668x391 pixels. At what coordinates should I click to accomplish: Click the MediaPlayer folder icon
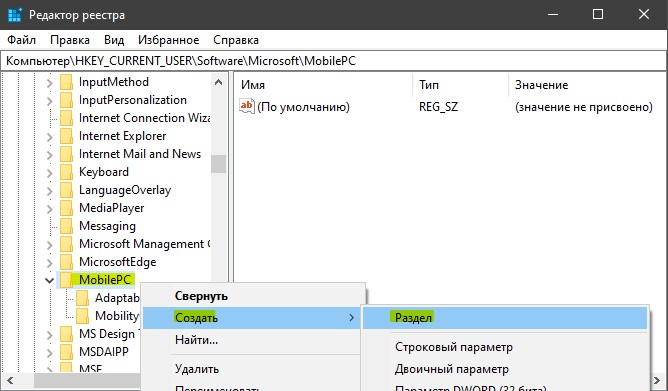tap(66, 208)
